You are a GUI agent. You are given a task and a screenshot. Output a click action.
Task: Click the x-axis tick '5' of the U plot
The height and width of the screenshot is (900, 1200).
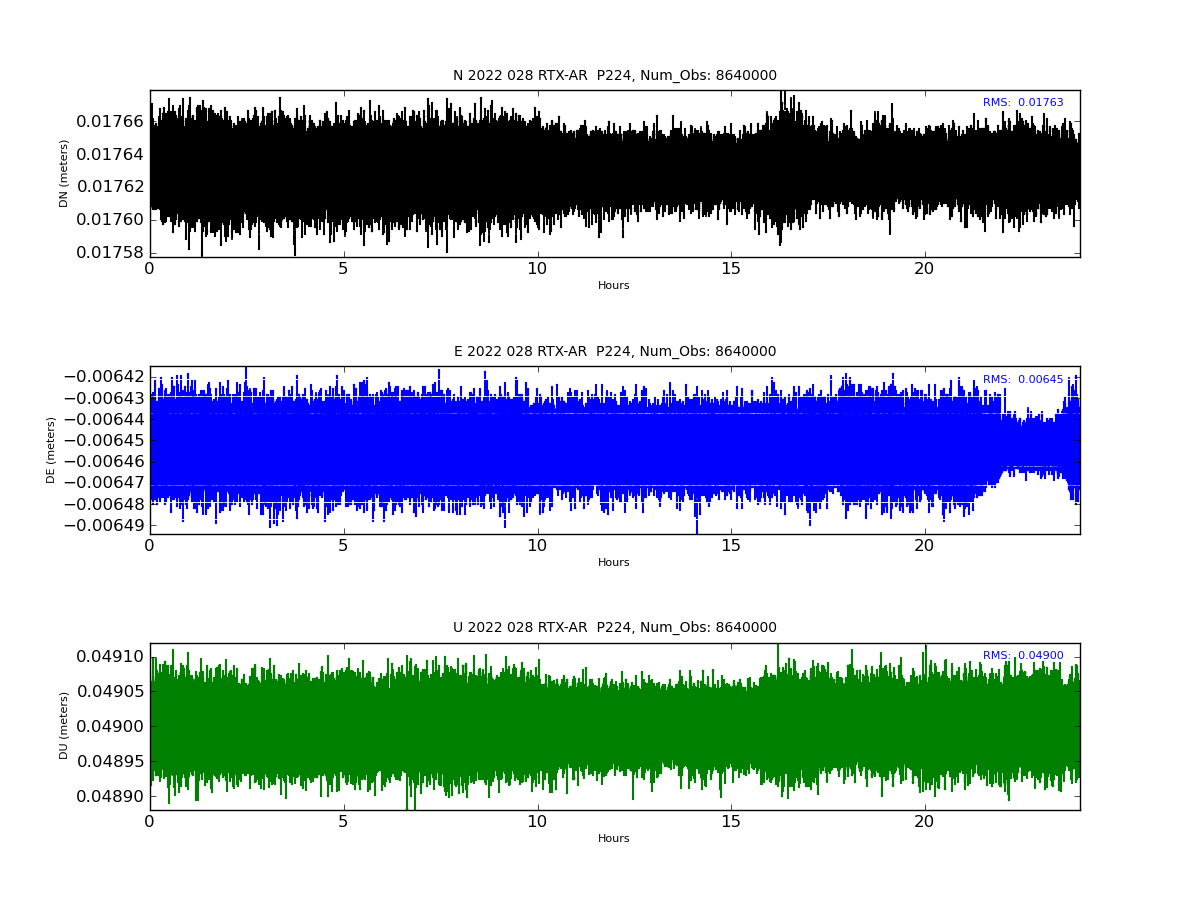point(343,822)
